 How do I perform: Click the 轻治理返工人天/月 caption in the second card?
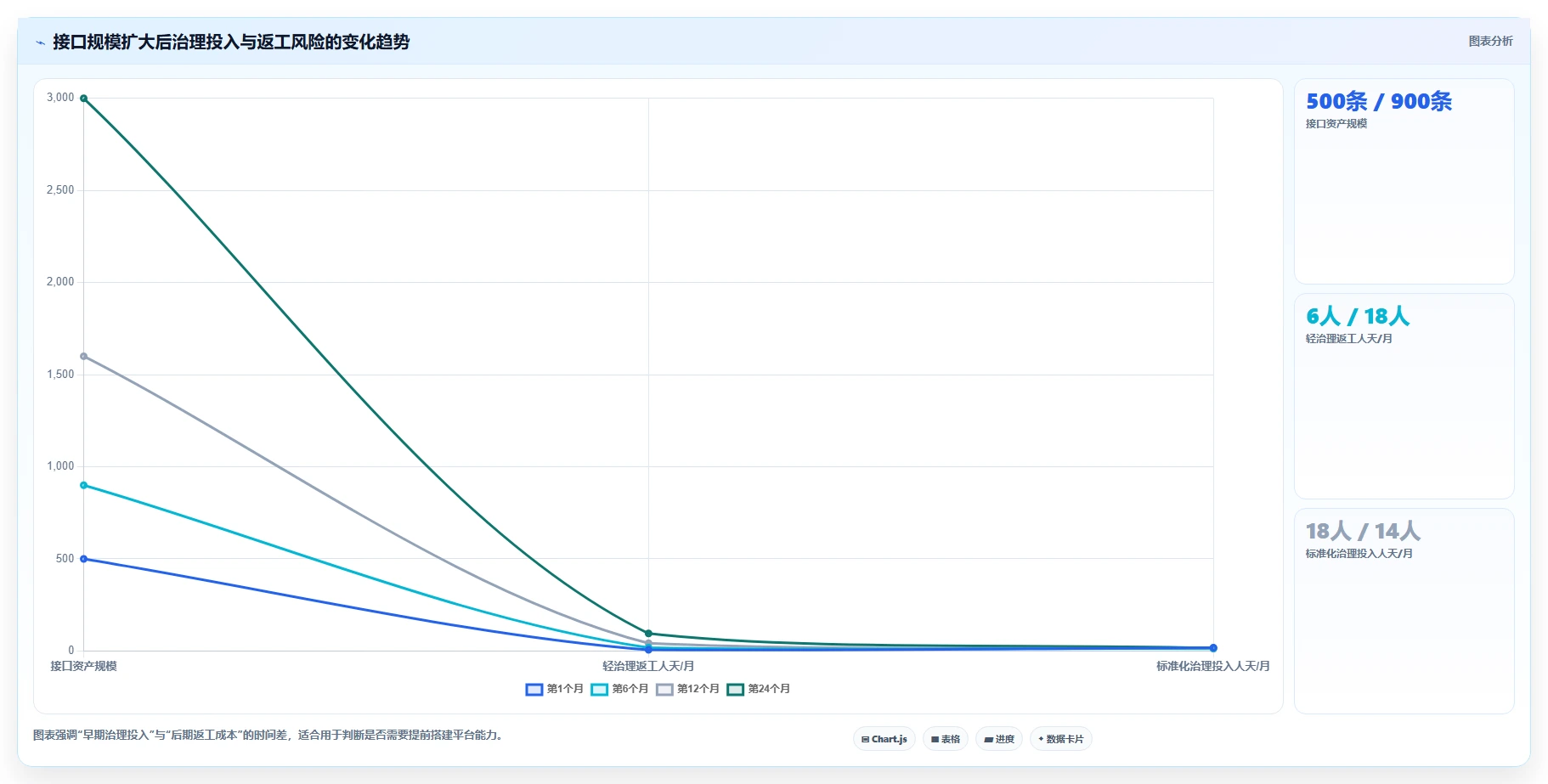[1349, 339]
